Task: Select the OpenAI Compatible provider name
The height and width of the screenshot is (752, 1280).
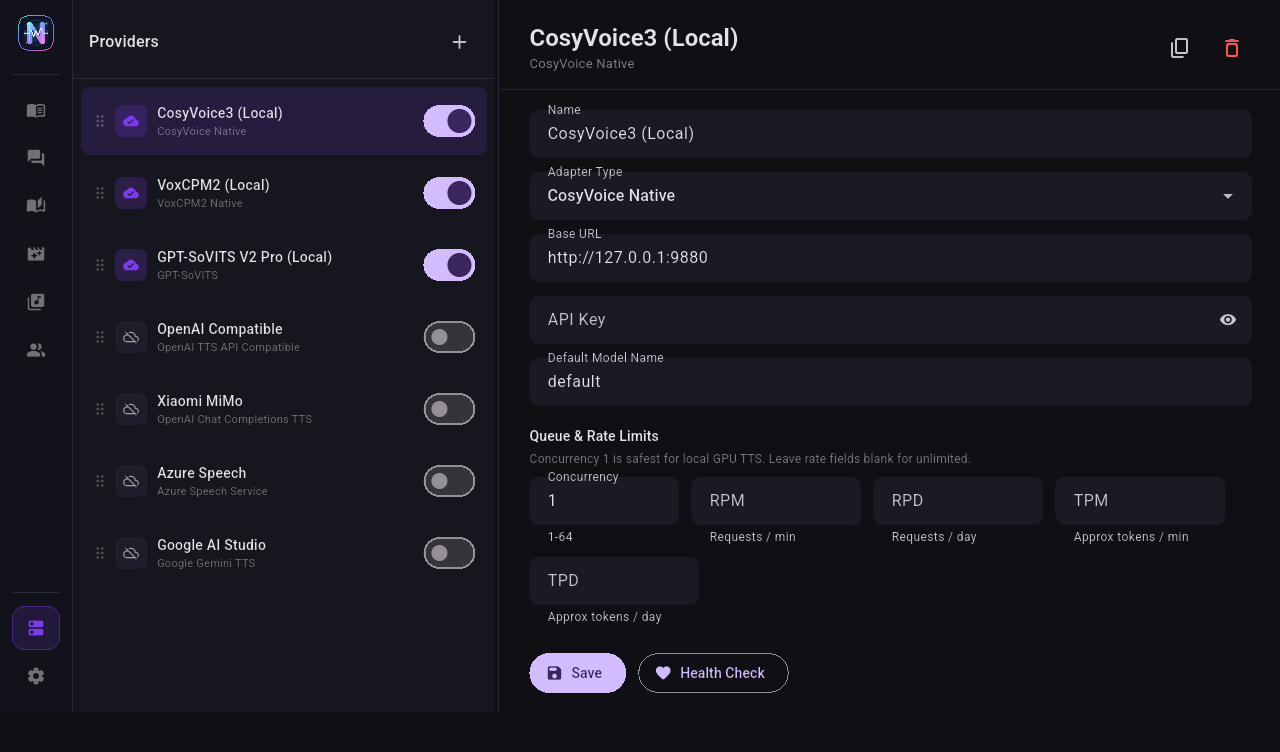Action: click(220, 329)
